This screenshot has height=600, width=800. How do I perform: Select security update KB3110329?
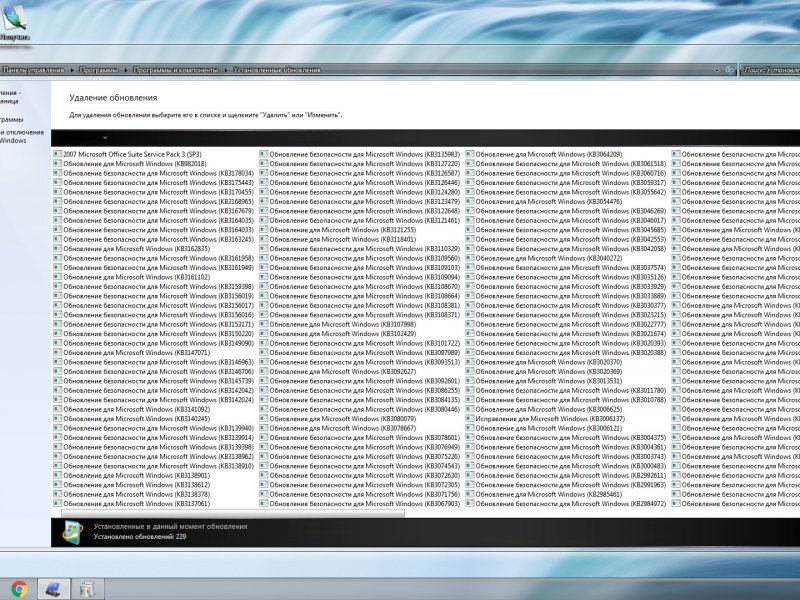coord(360,248)
